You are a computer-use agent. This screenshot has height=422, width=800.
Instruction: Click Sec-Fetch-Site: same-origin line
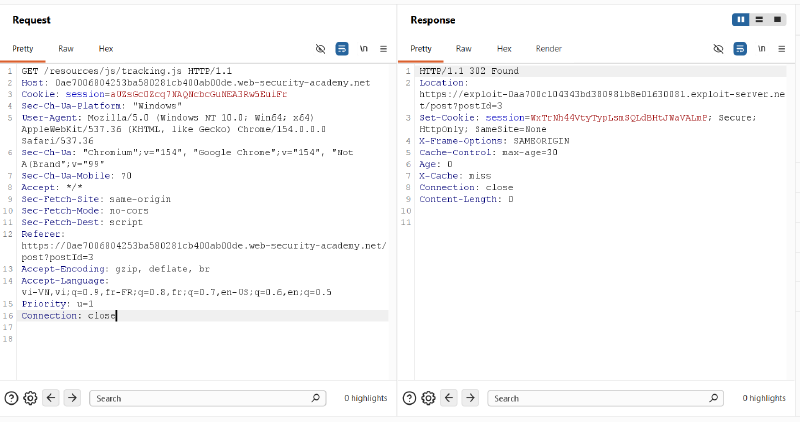coord(96,199)
